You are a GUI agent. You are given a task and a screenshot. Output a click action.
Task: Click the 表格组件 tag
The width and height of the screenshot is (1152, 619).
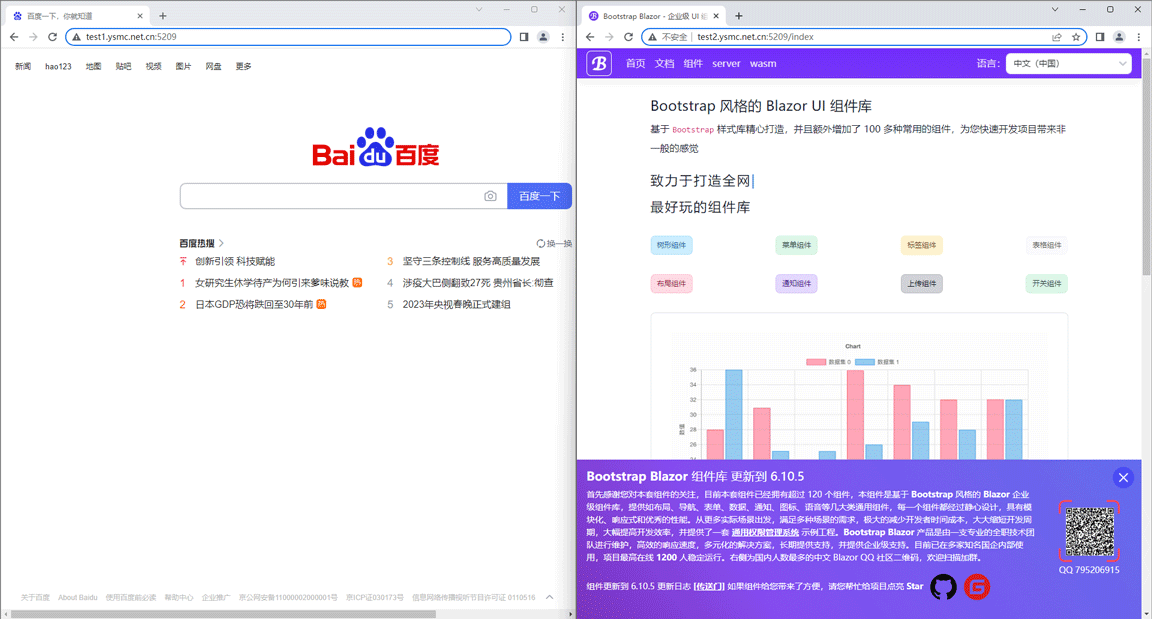coord(1047,245)
